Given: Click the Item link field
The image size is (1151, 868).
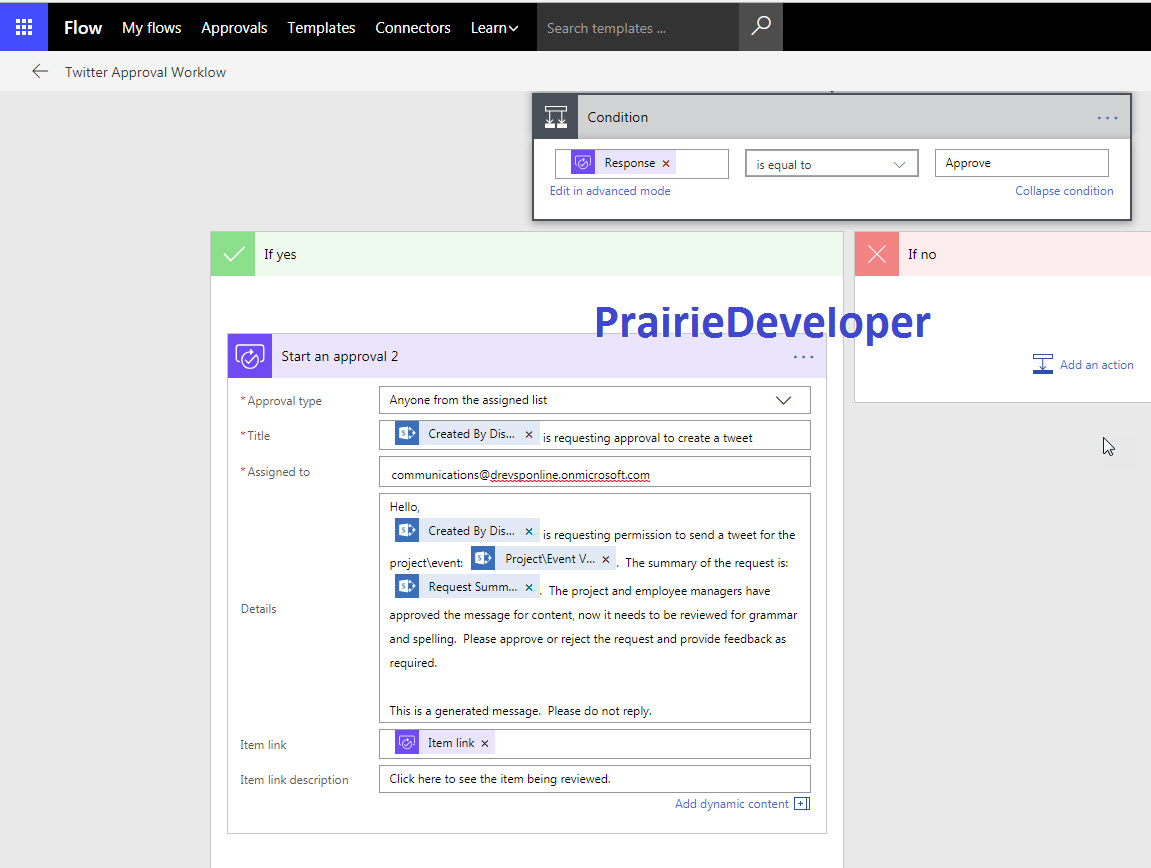Looking at the screenshot, I should (595, 744).
